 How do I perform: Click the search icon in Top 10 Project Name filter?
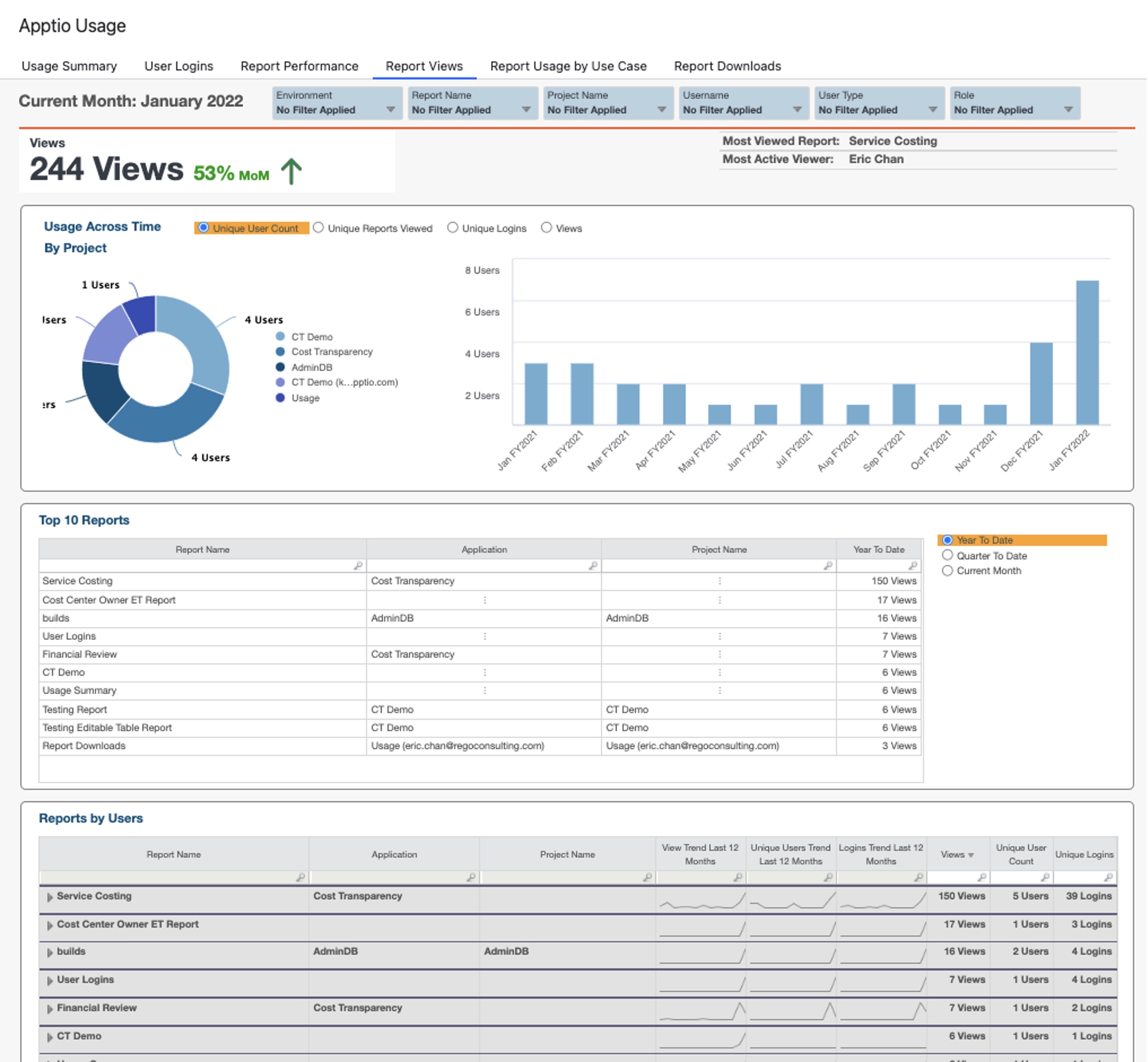pyautogui.click(x=828, y=565)
